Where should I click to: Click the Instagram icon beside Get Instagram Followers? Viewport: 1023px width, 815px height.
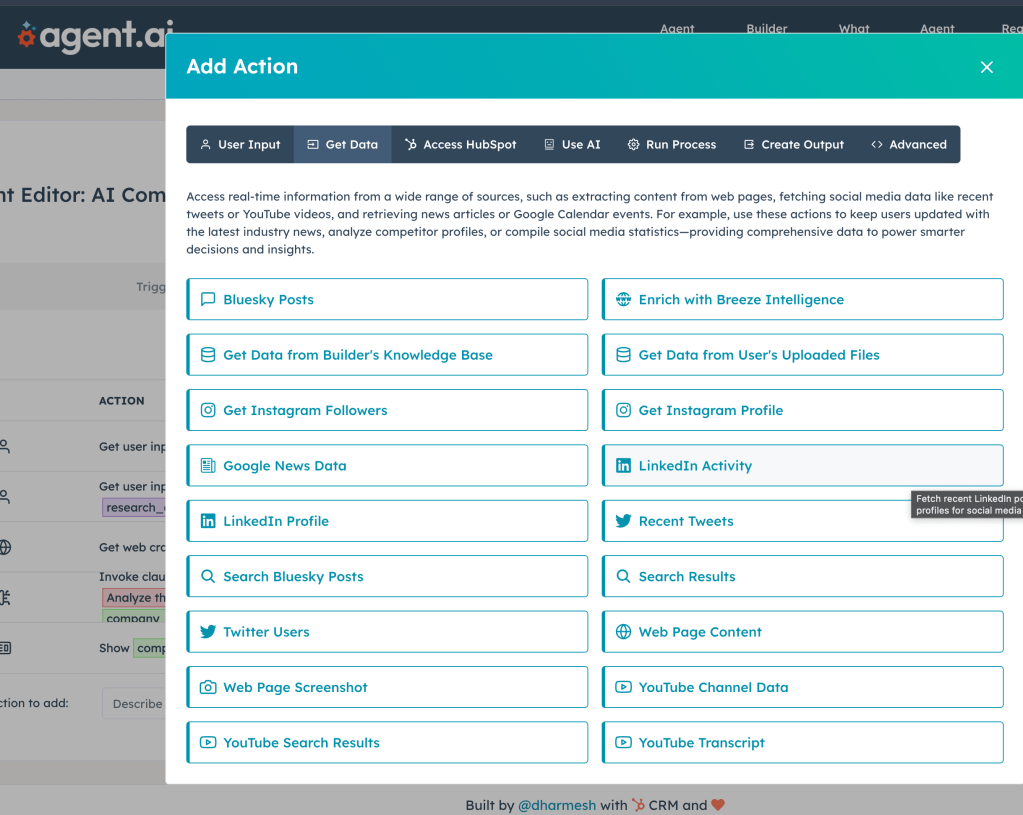coord(208,410)
